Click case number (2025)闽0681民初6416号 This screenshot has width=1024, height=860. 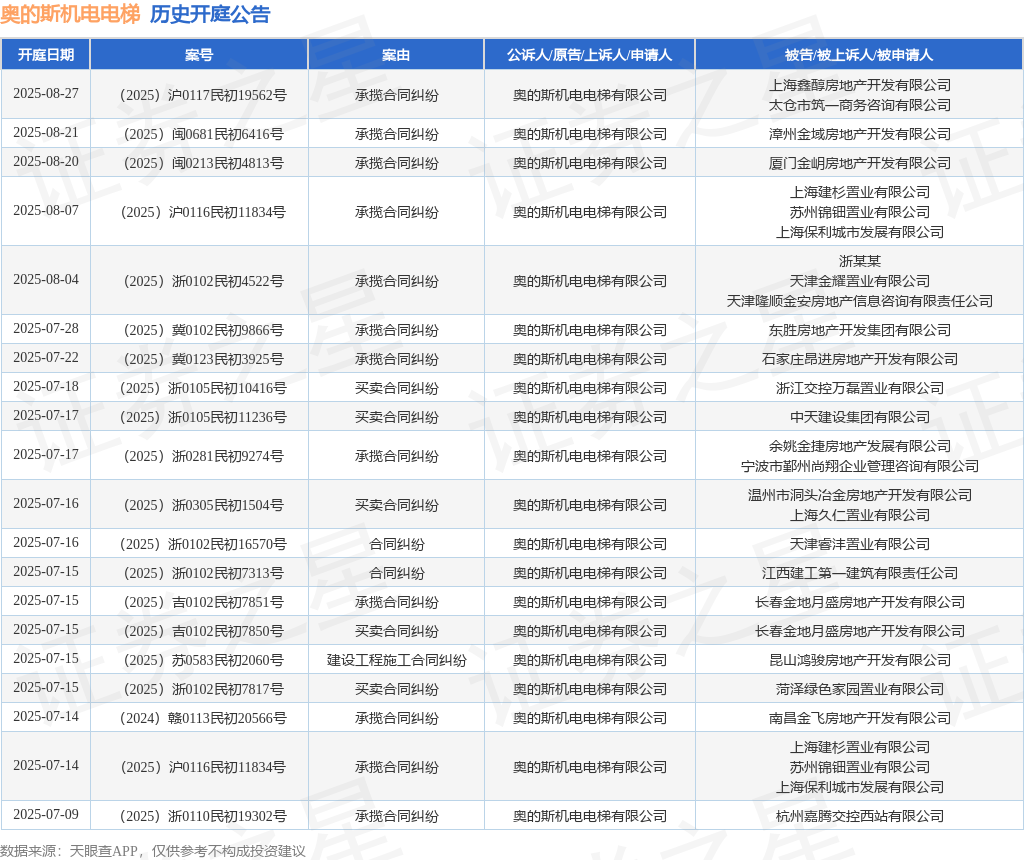tap(203, 135)
